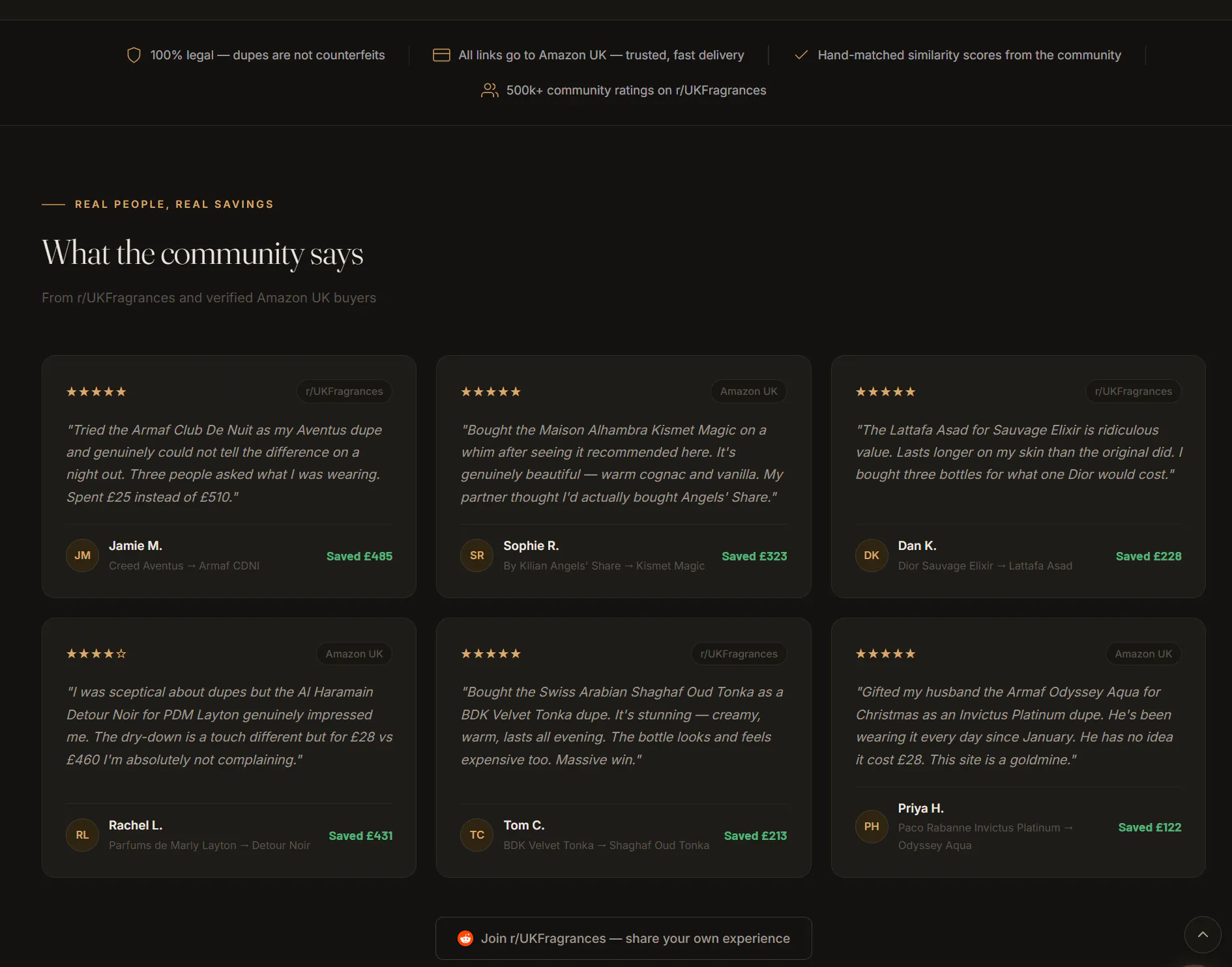This screenshot has width=1232, height=967.
Task: Click Tom C.'s Shaghaf Oud Tonka quote
Action: (623, 726)
